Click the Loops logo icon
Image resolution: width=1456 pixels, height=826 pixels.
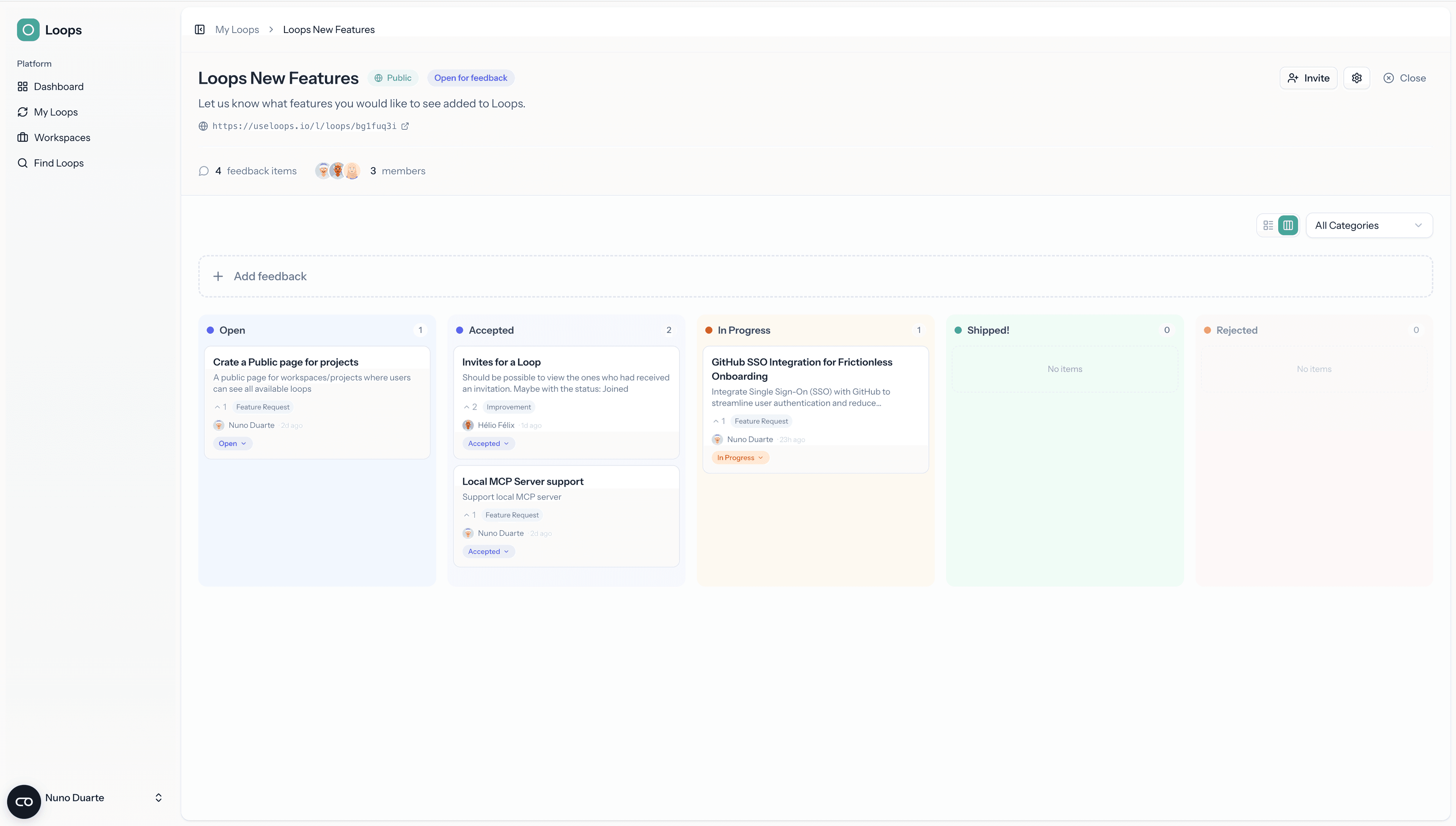coord(28,30)
